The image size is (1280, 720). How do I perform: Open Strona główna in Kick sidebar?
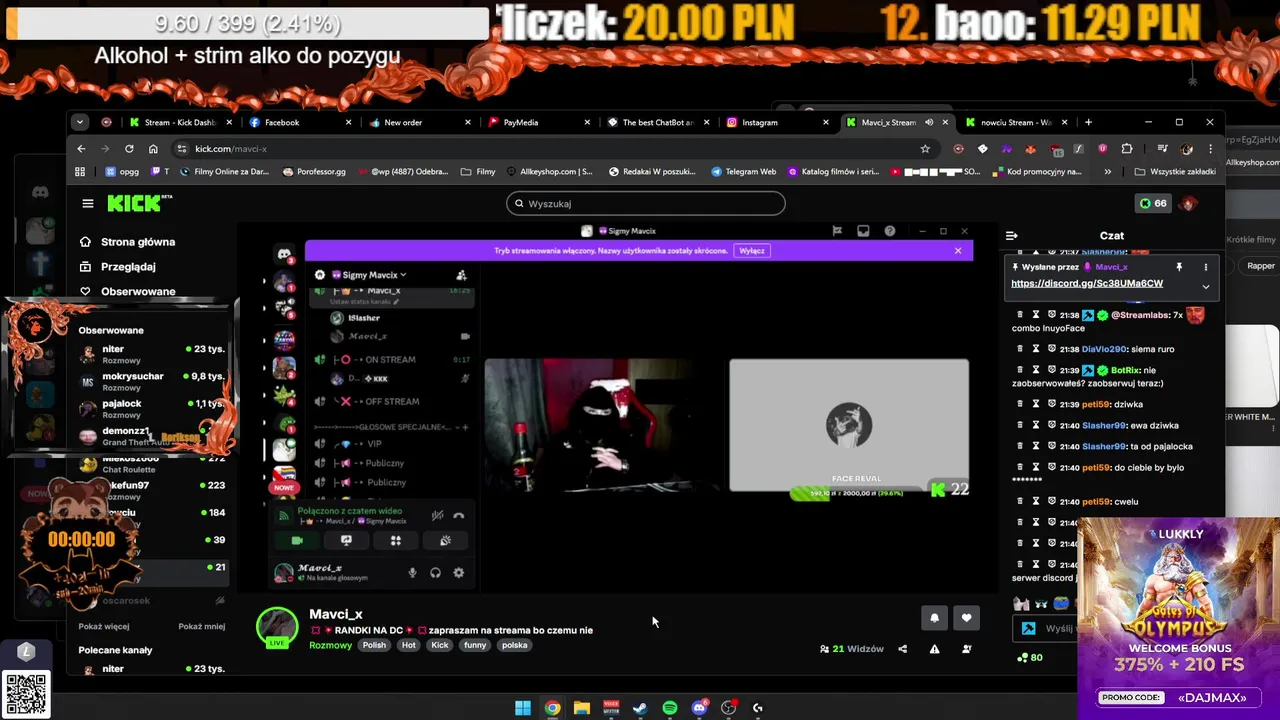point(127,242)
